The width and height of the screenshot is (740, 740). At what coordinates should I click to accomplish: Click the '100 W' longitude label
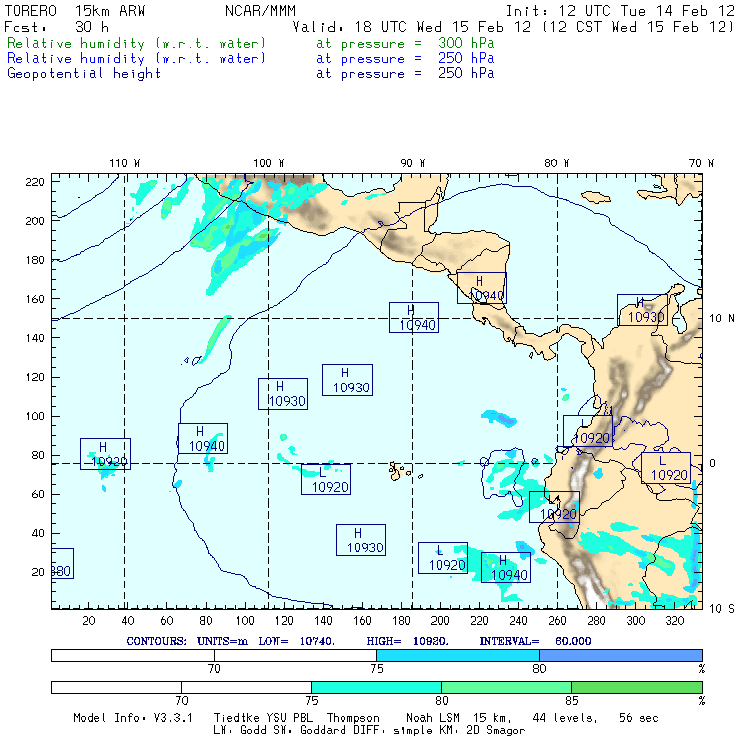pos(269,163)
